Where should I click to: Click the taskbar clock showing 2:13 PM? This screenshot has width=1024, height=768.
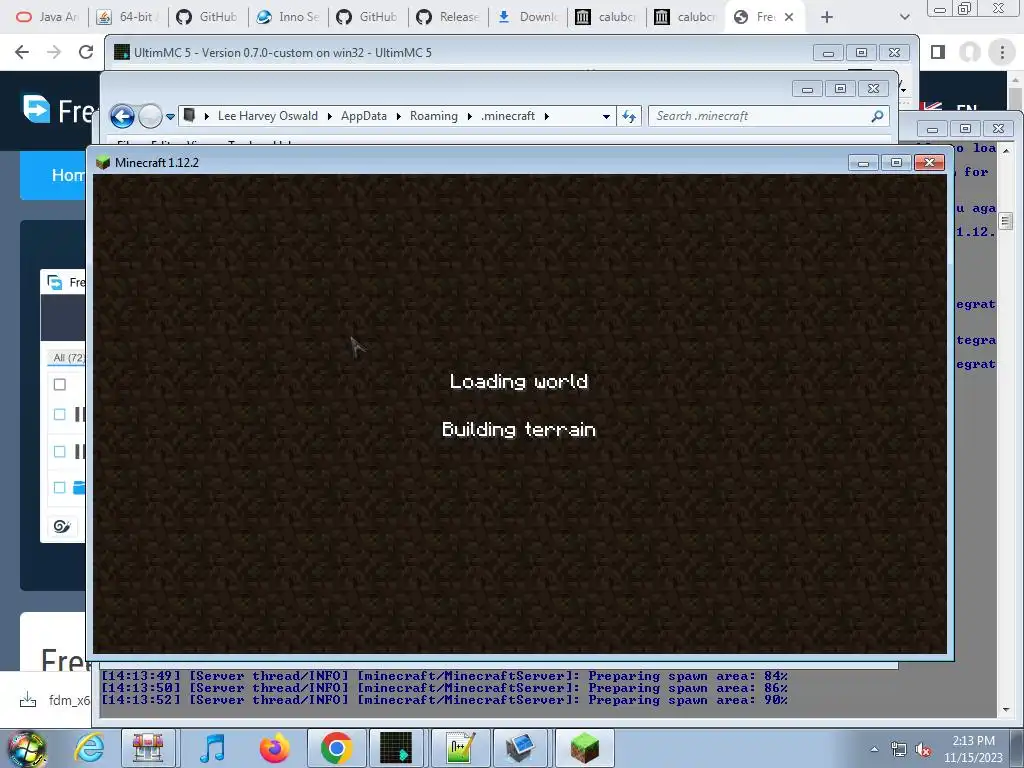click(973, 749)
